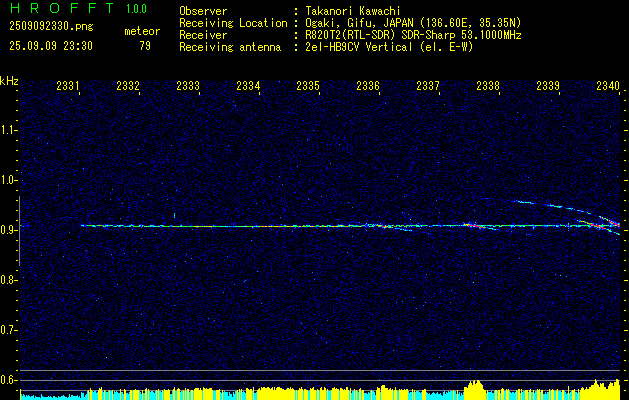Click the Receiving Location label

click(x=233, y=23)
